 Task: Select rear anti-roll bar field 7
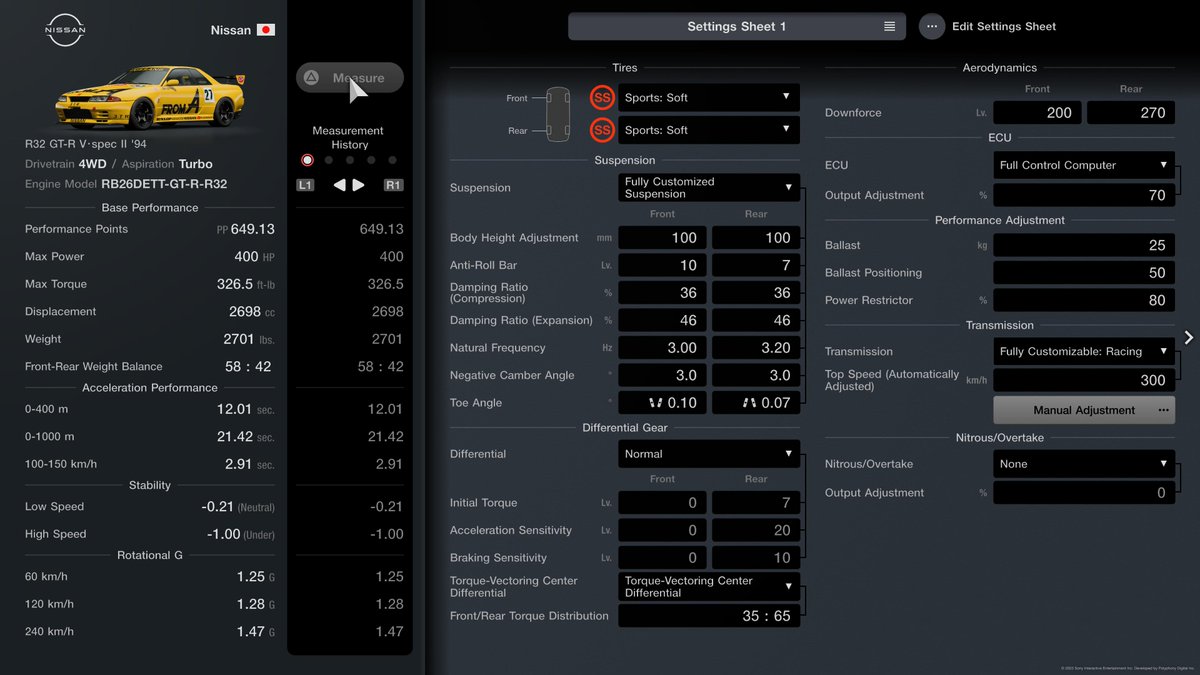(756, 265)
